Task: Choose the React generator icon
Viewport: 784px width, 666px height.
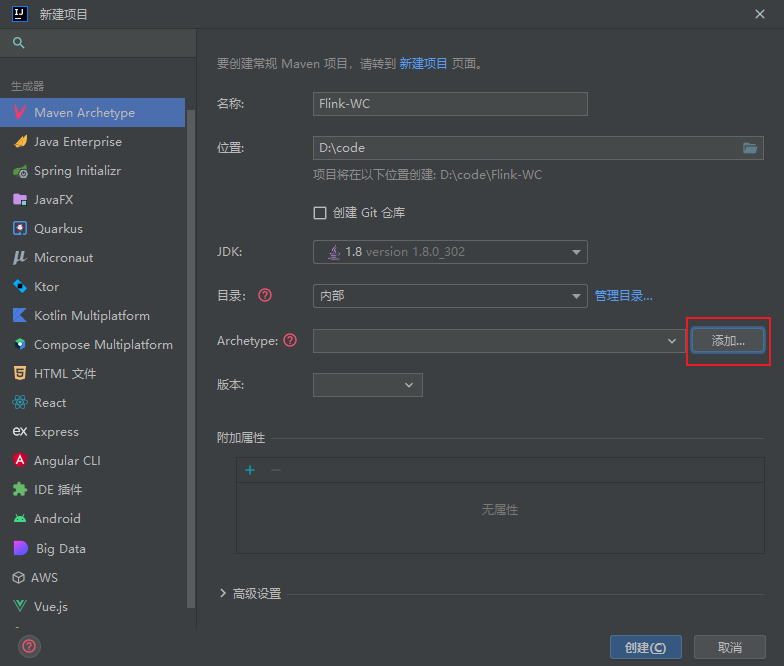Action: click(19, 403)
